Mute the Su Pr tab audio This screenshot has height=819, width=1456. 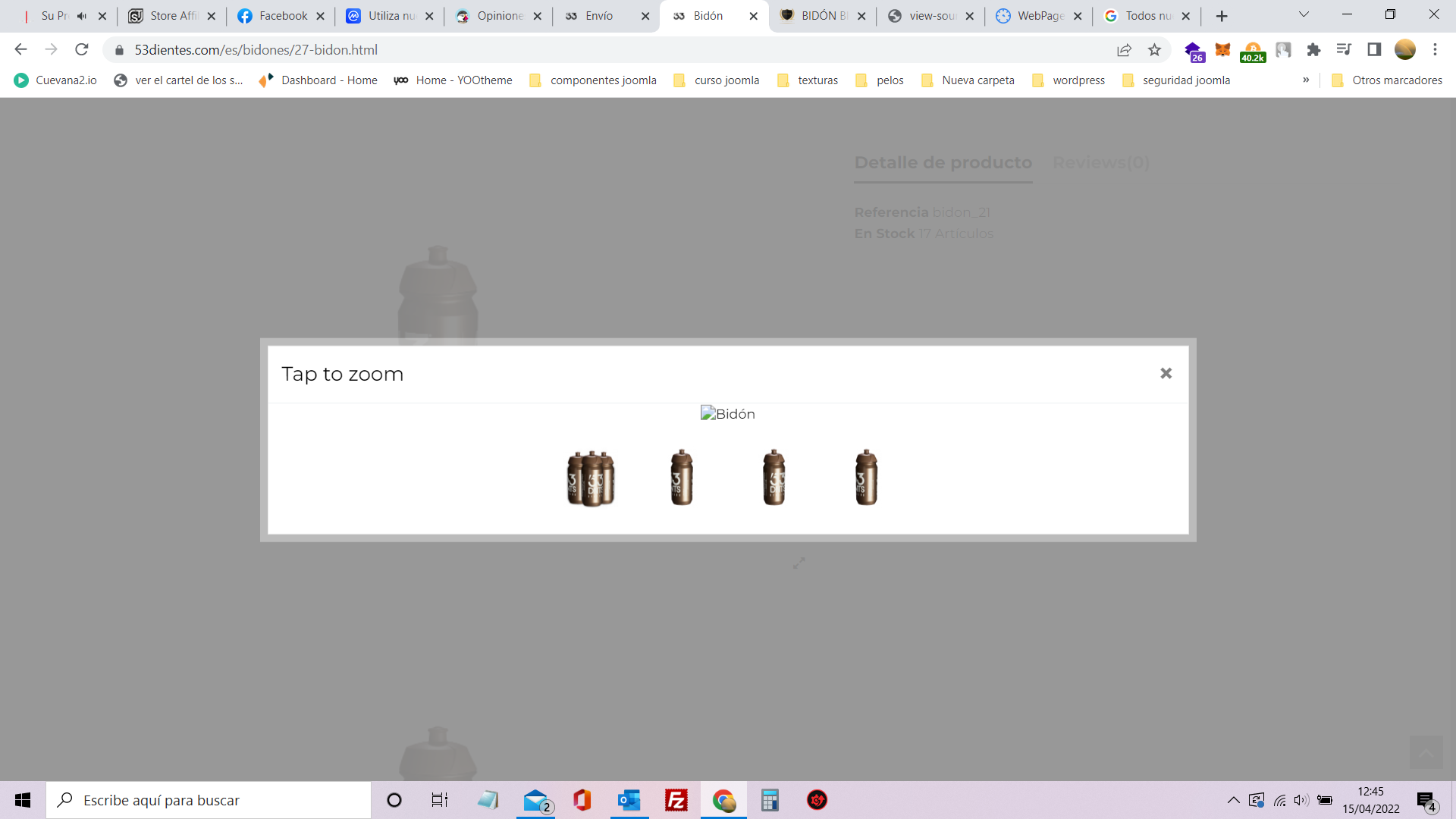pos(82,16)
